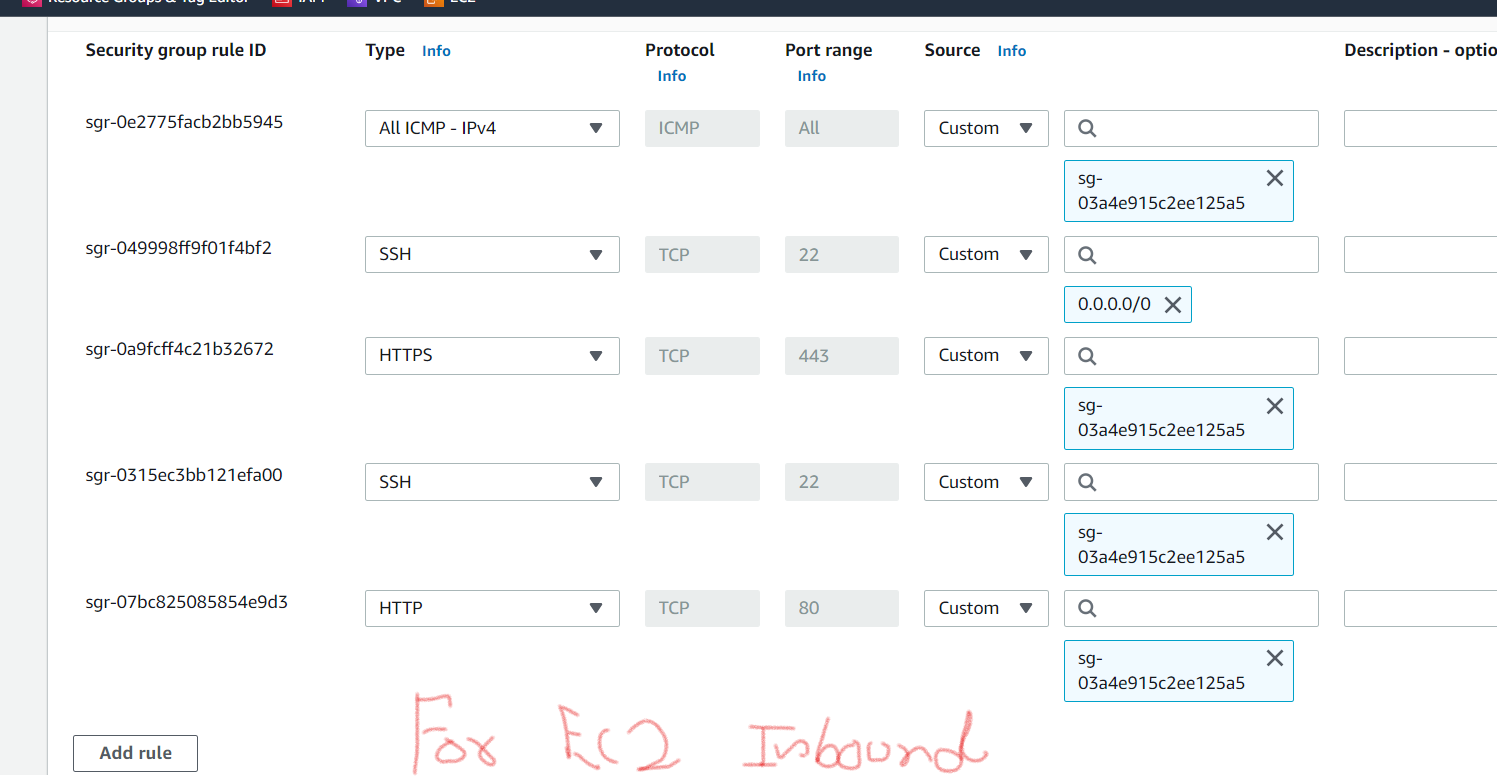Screen dimensions: 1497x777
Task: Open the Info link beside Source
Action: coord(1012,50)
